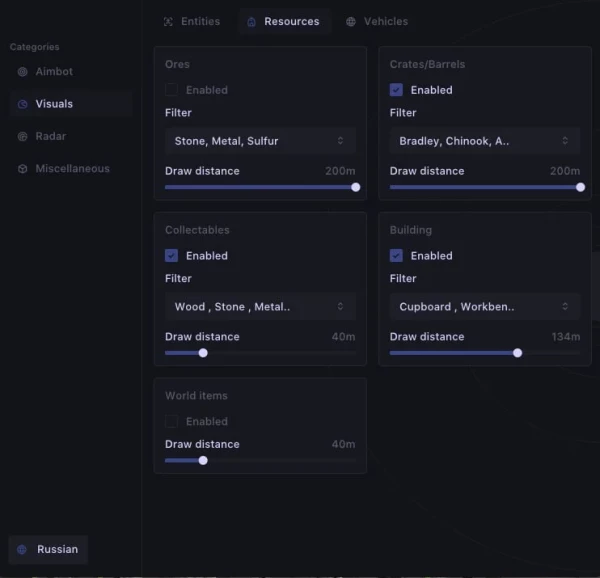Click the Miscellaneous cube icon

pyautogui.click(x=23, y=169)
